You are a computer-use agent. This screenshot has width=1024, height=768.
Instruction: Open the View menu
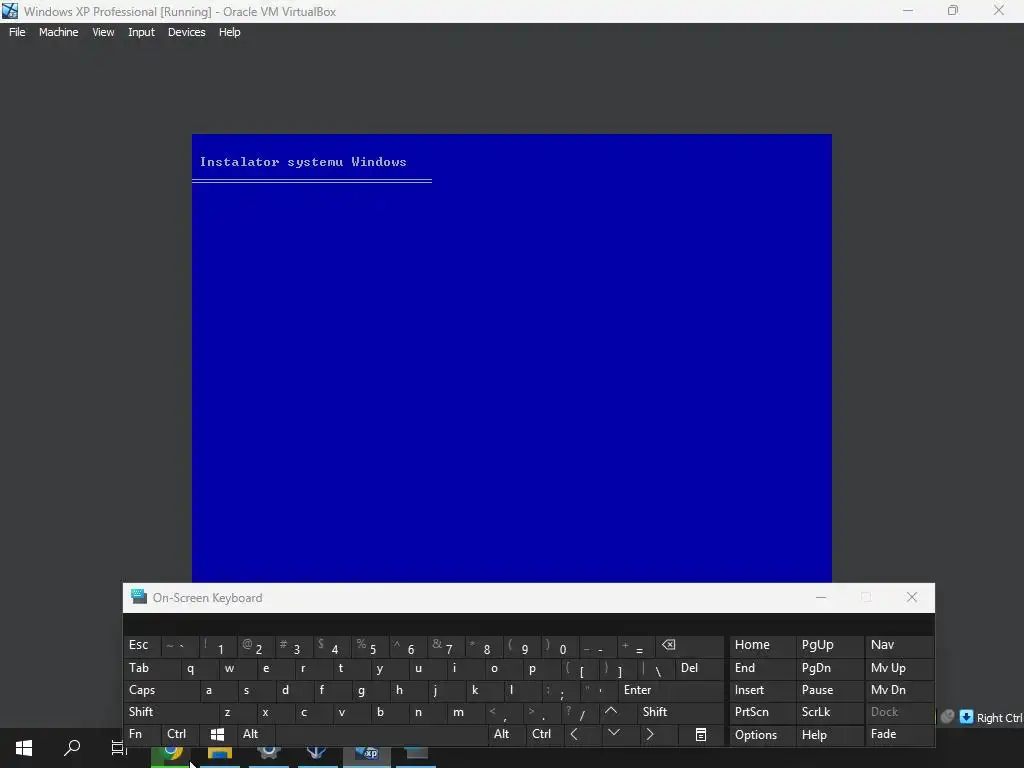point(103,32)
